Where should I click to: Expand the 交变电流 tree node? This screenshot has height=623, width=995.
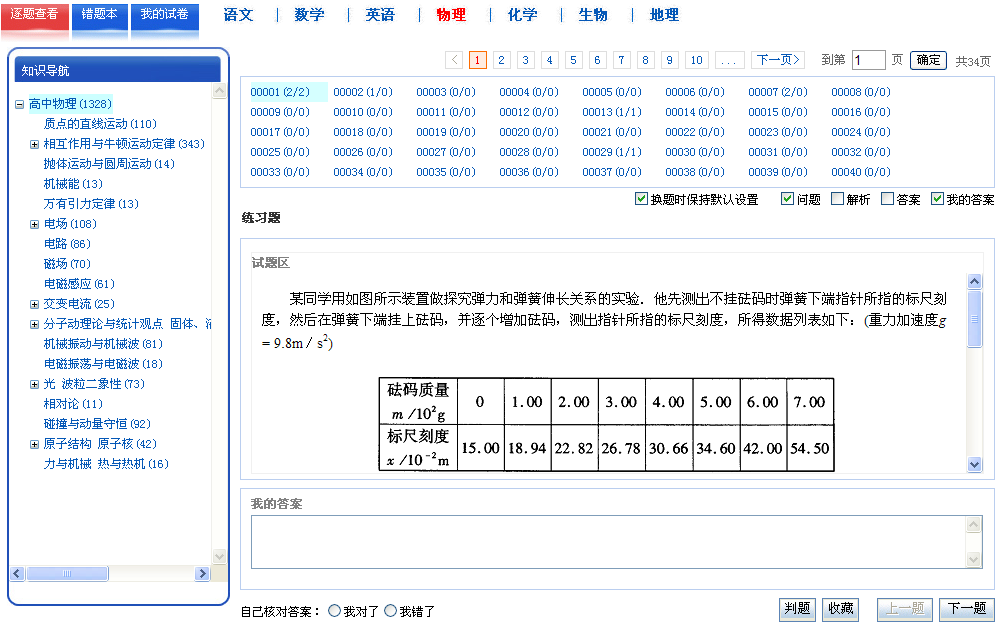34,304
